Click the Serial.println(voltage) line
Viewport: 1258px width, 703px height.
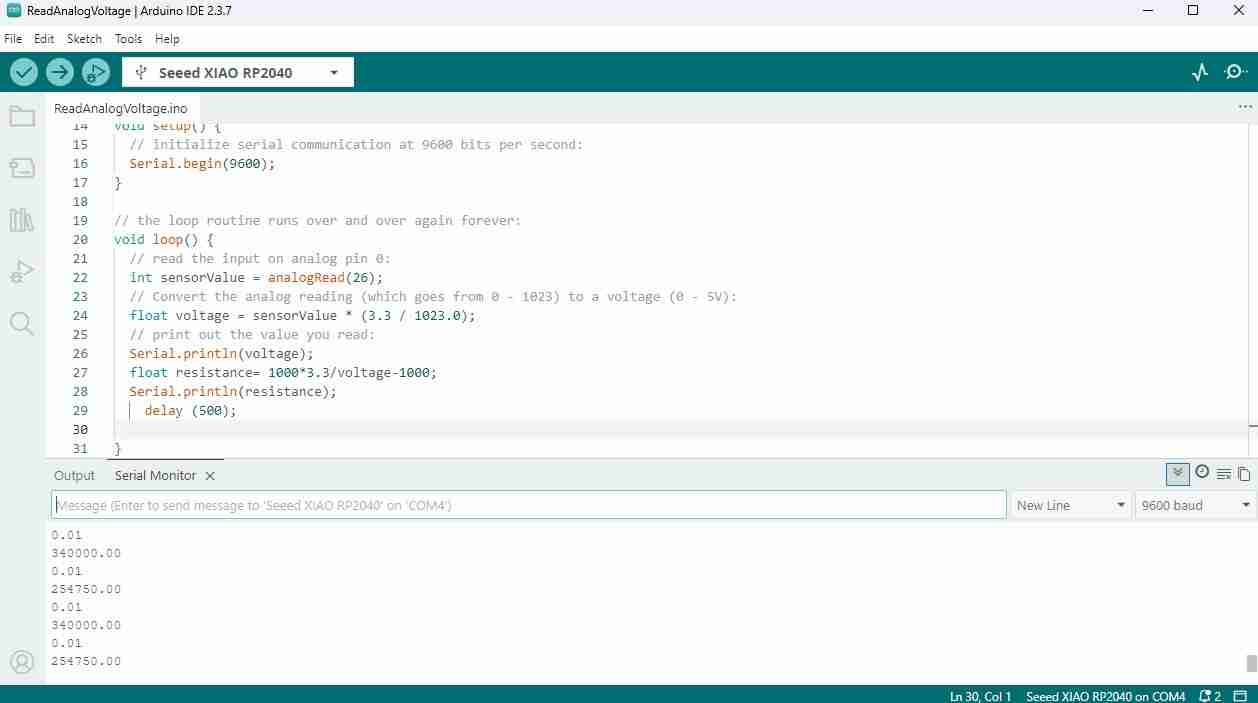221,353
